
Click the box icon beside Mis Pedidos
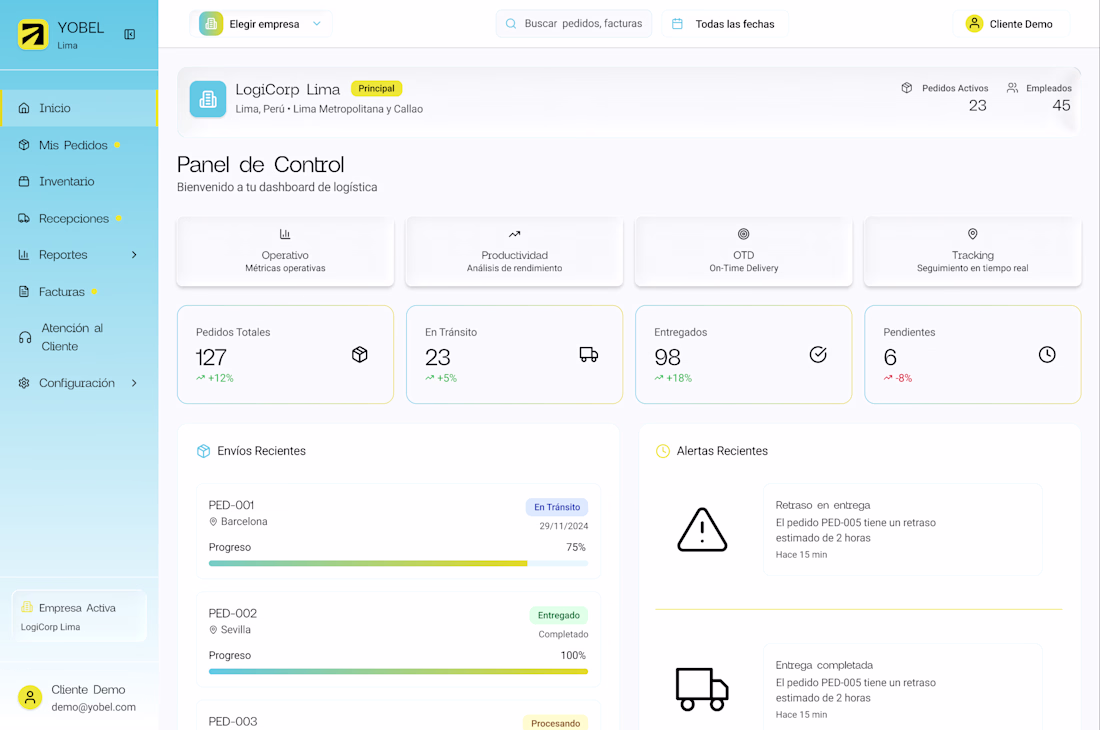[24, 145]
